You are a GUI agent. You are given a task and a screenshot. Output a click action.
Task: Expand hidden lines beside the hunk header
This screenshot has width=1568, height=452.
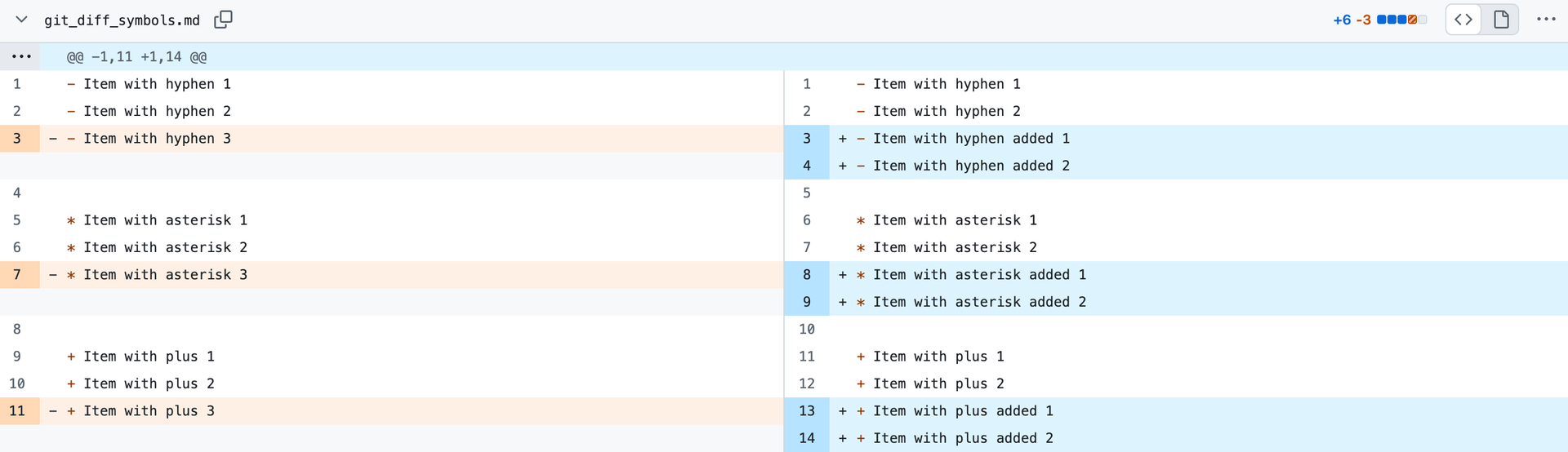tap(21, 57)
